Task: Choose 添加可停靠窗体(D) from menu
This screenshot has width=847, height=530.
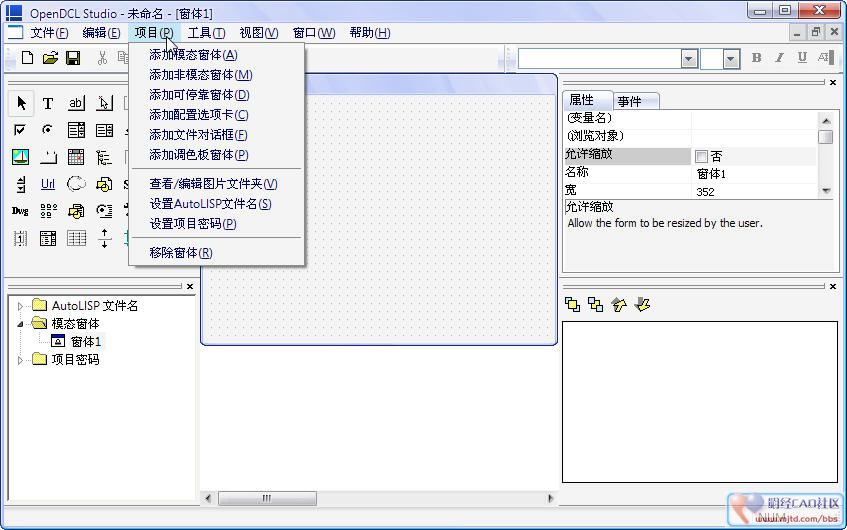Action: tap(216, 95)
